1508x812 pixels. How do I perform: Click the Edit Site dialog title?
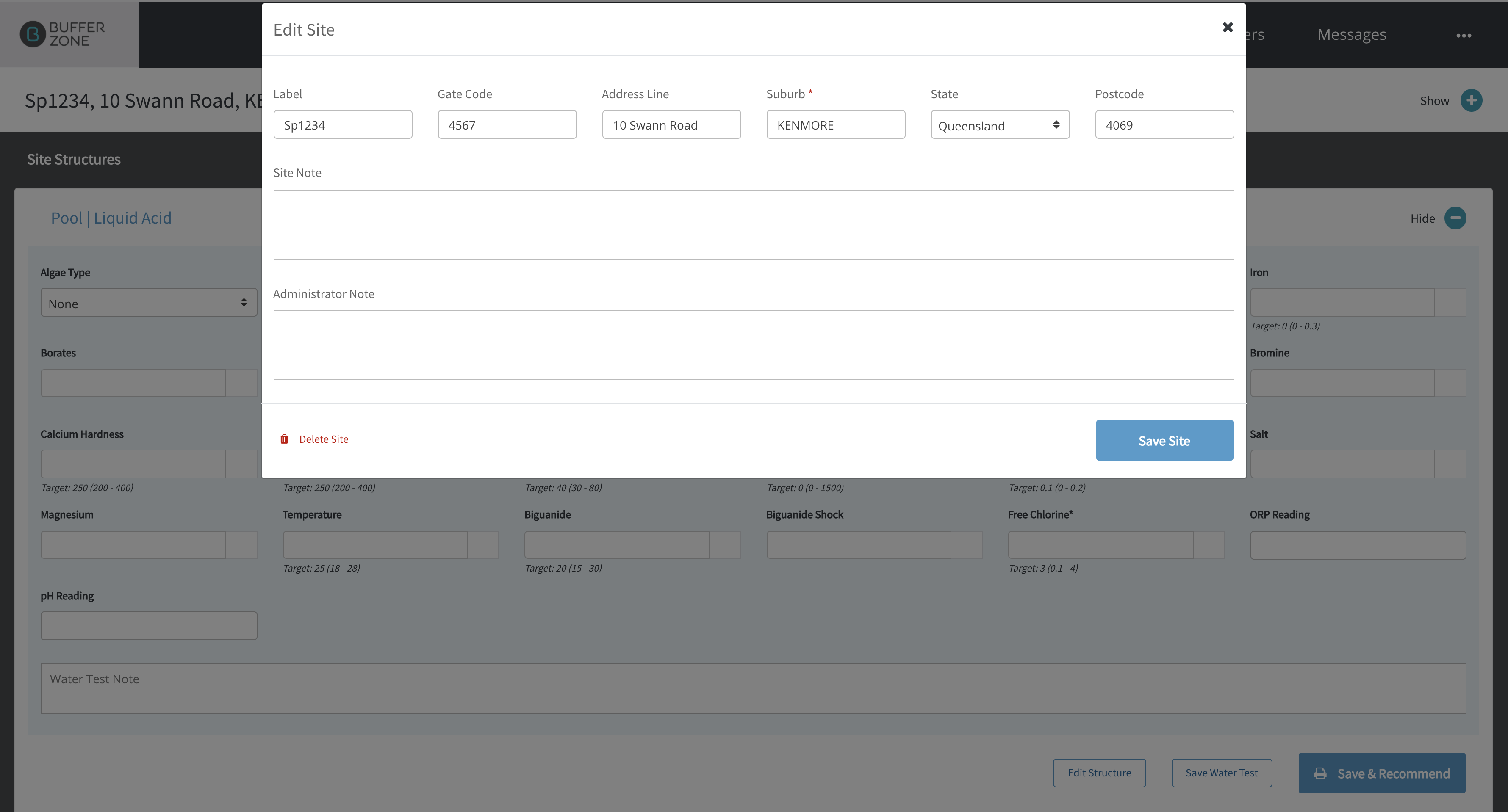point(304,30)
